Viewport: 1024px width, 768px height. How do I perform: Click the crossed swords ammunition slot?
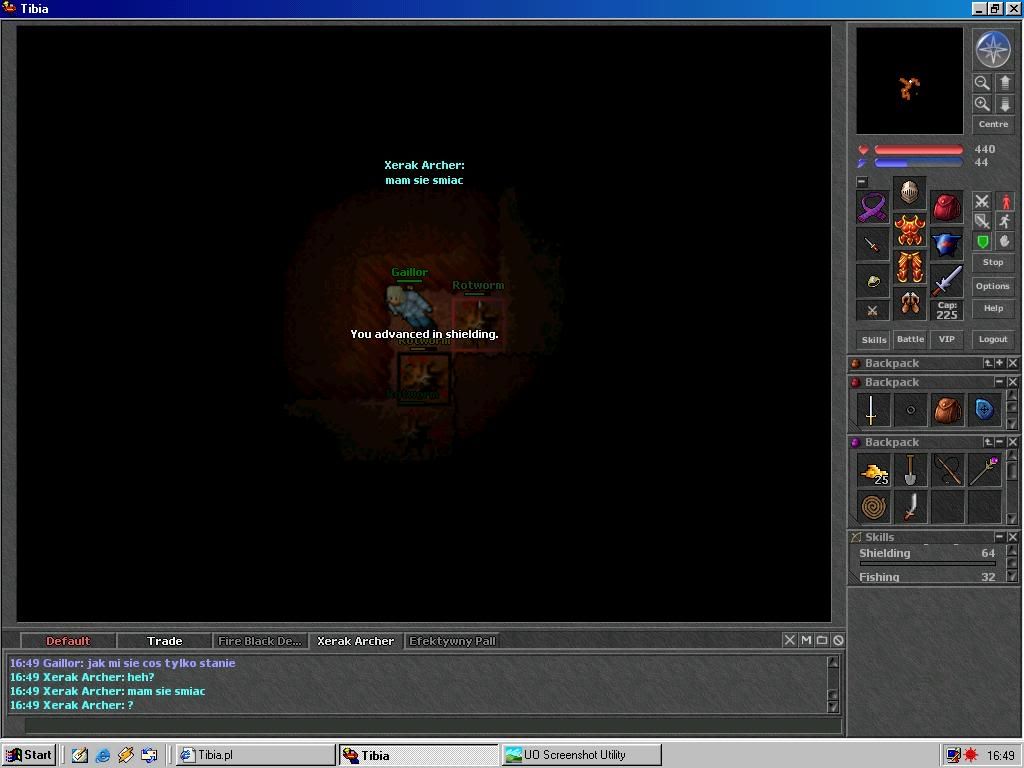pyautogui.click(x=872, y=311)
